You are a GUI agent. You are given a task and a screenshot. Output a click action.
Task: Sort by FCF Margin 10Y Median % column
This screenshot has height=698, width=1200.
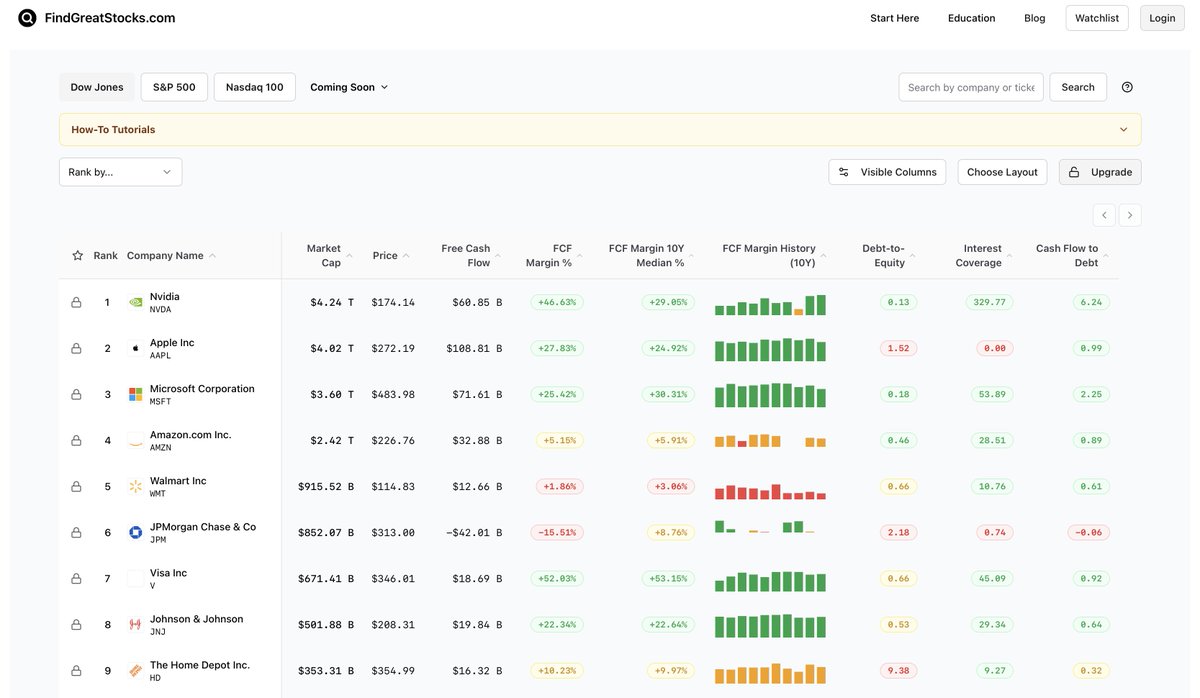point(651,255)
